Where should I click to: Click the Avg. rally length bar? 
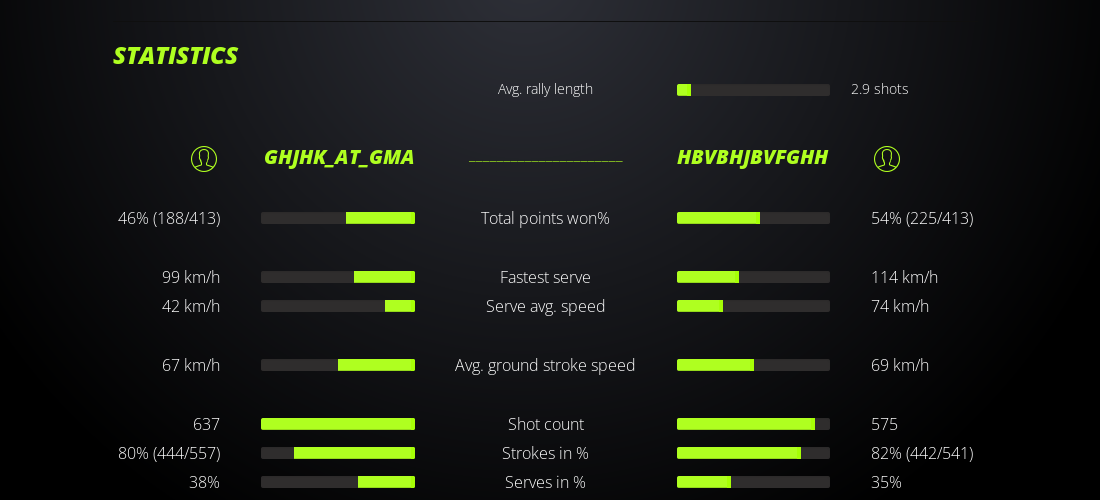click(x=753, y=90)
